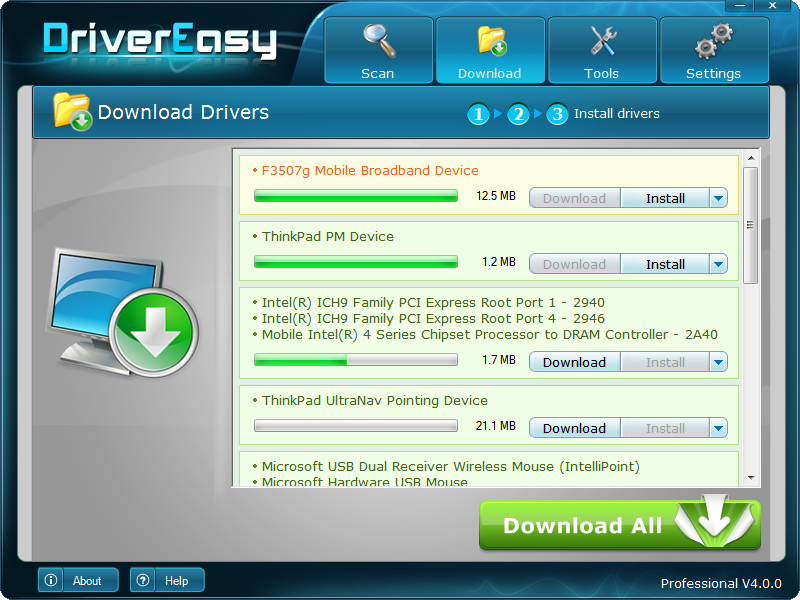This screenshot has width=800, height=600.
Task: Download the Intel ICH9 chipset driver
Action: (x=574, y=362)
